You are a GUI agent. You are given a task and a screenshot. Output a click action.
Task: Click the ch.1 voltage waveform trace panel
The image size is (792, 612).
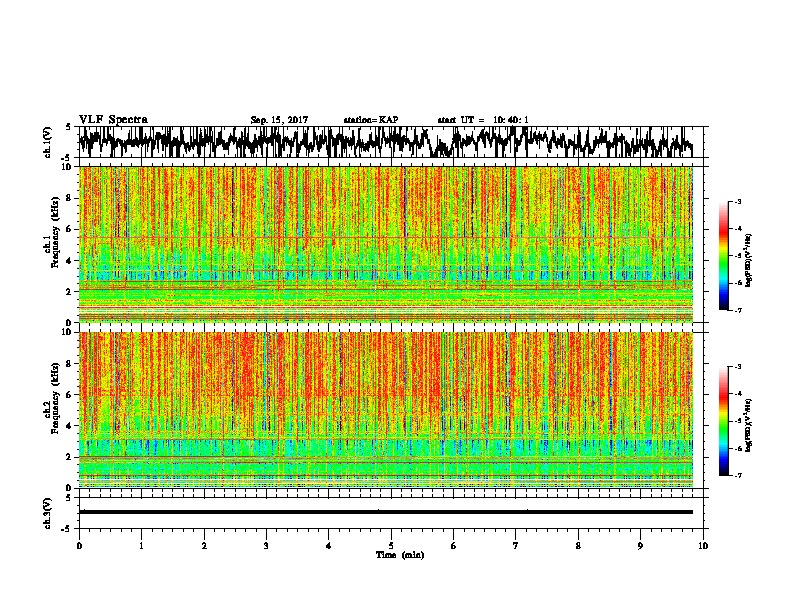pyautogui.click(x=391, y=142)
